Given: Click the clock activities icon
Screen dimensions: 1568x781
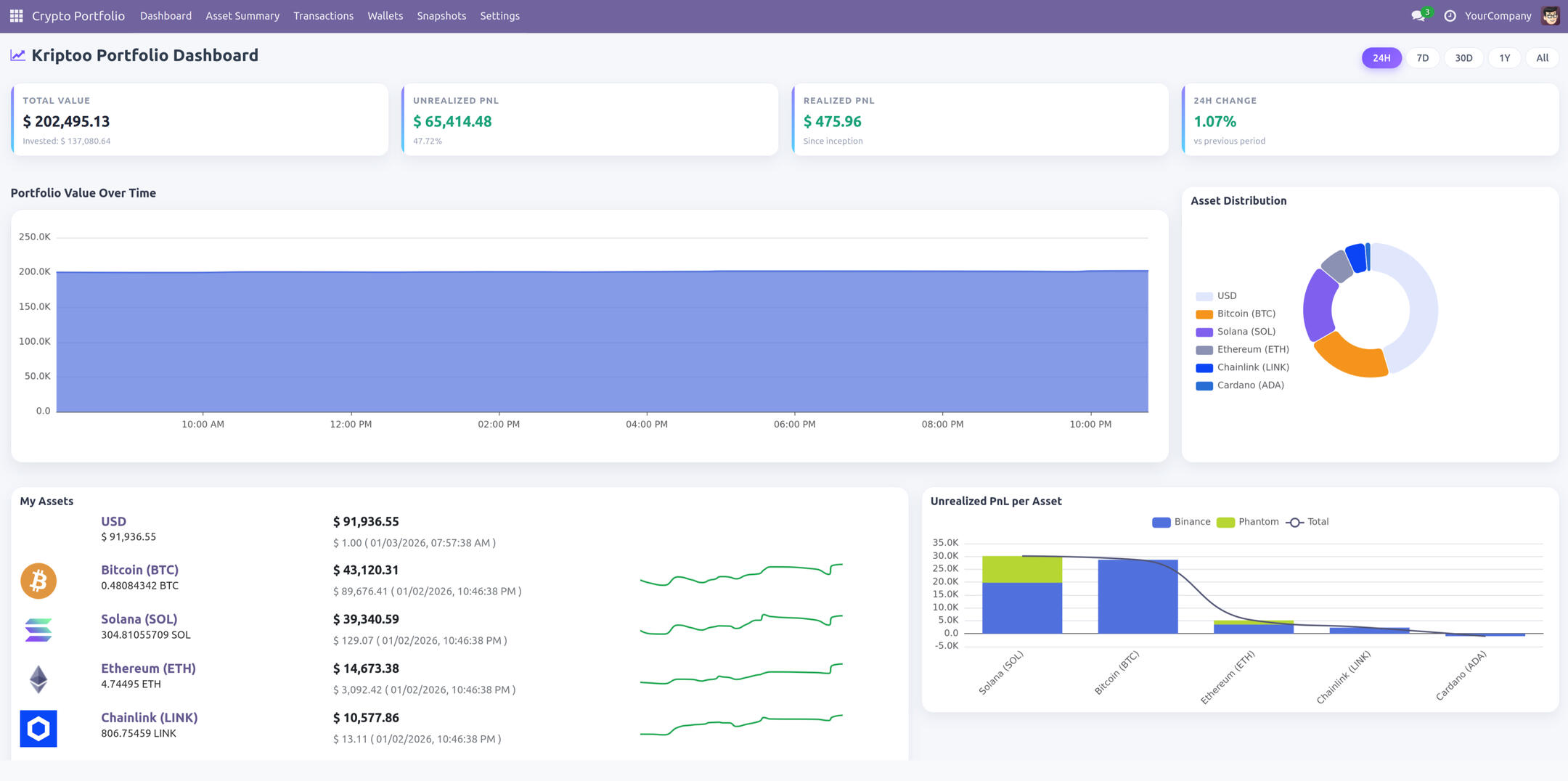Looking at the screenshot, I should point(1450,16).
